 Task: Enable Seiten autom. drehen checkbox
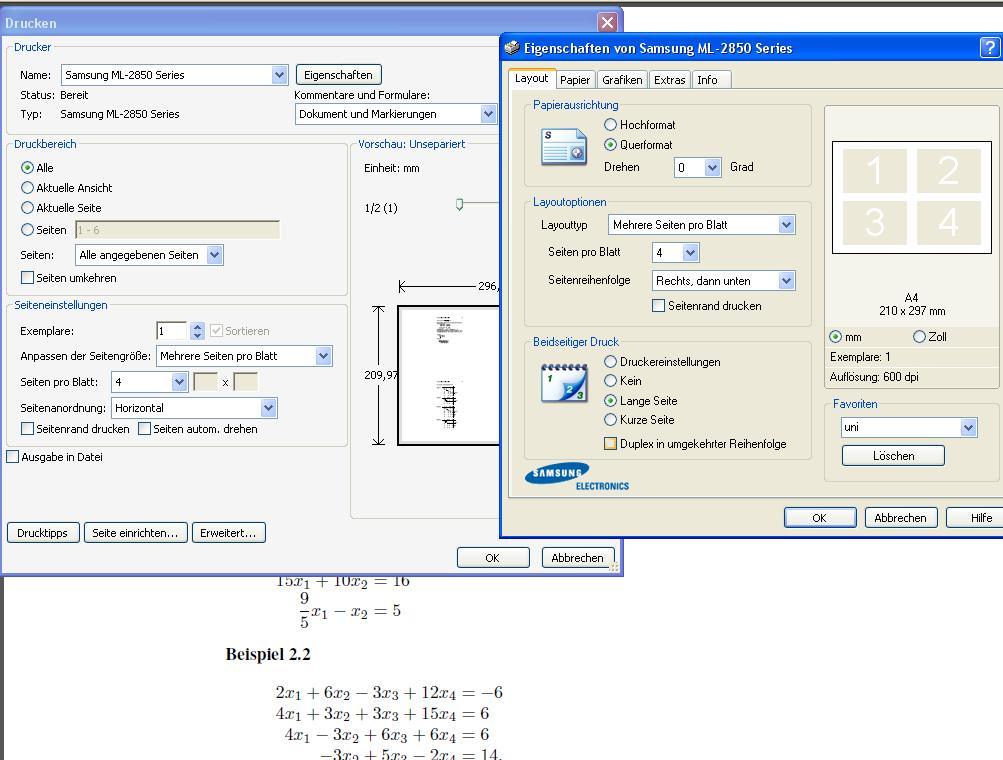click(145, 429)
